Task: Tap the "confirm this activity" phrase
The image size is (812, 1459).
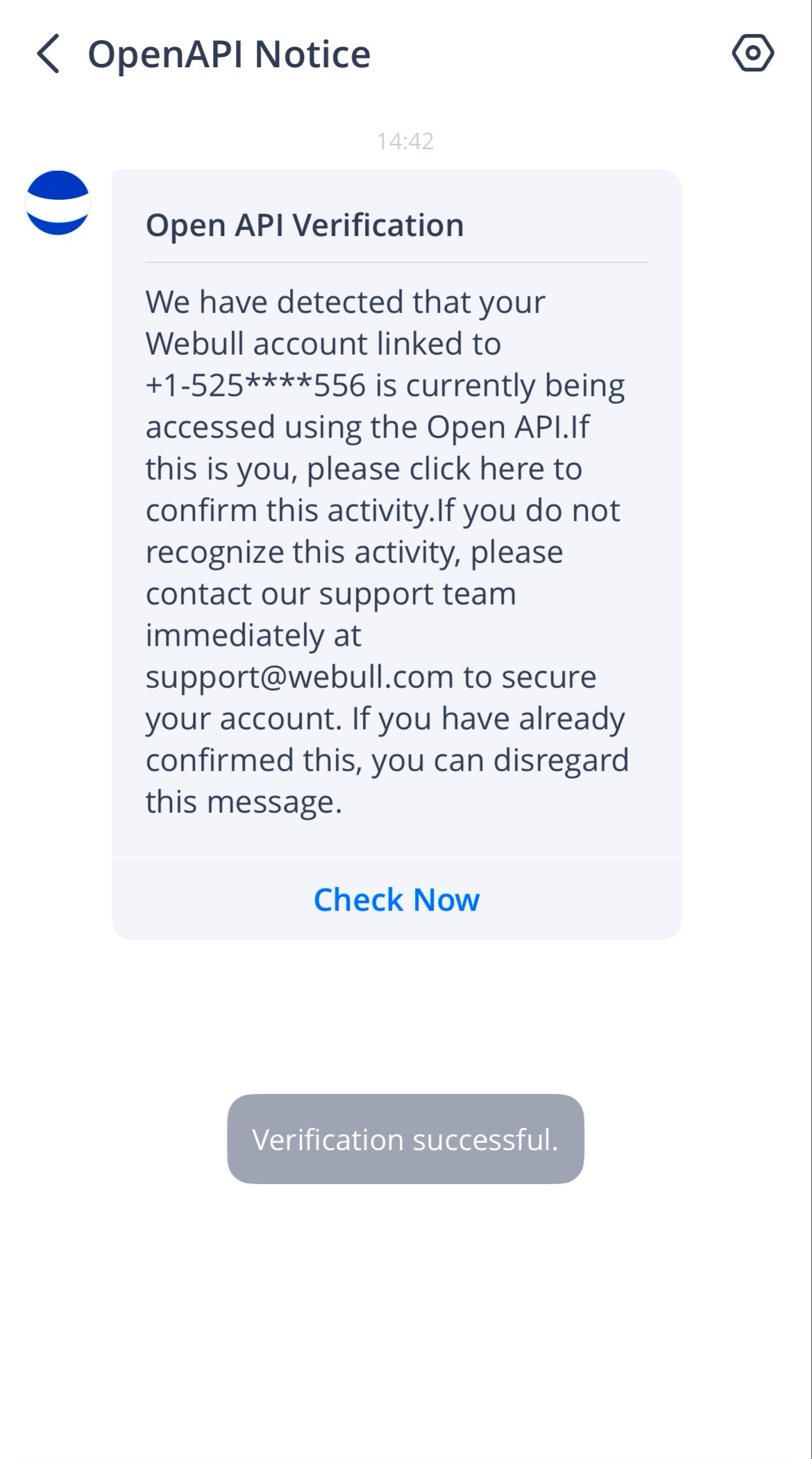Action: pos(289,510)
